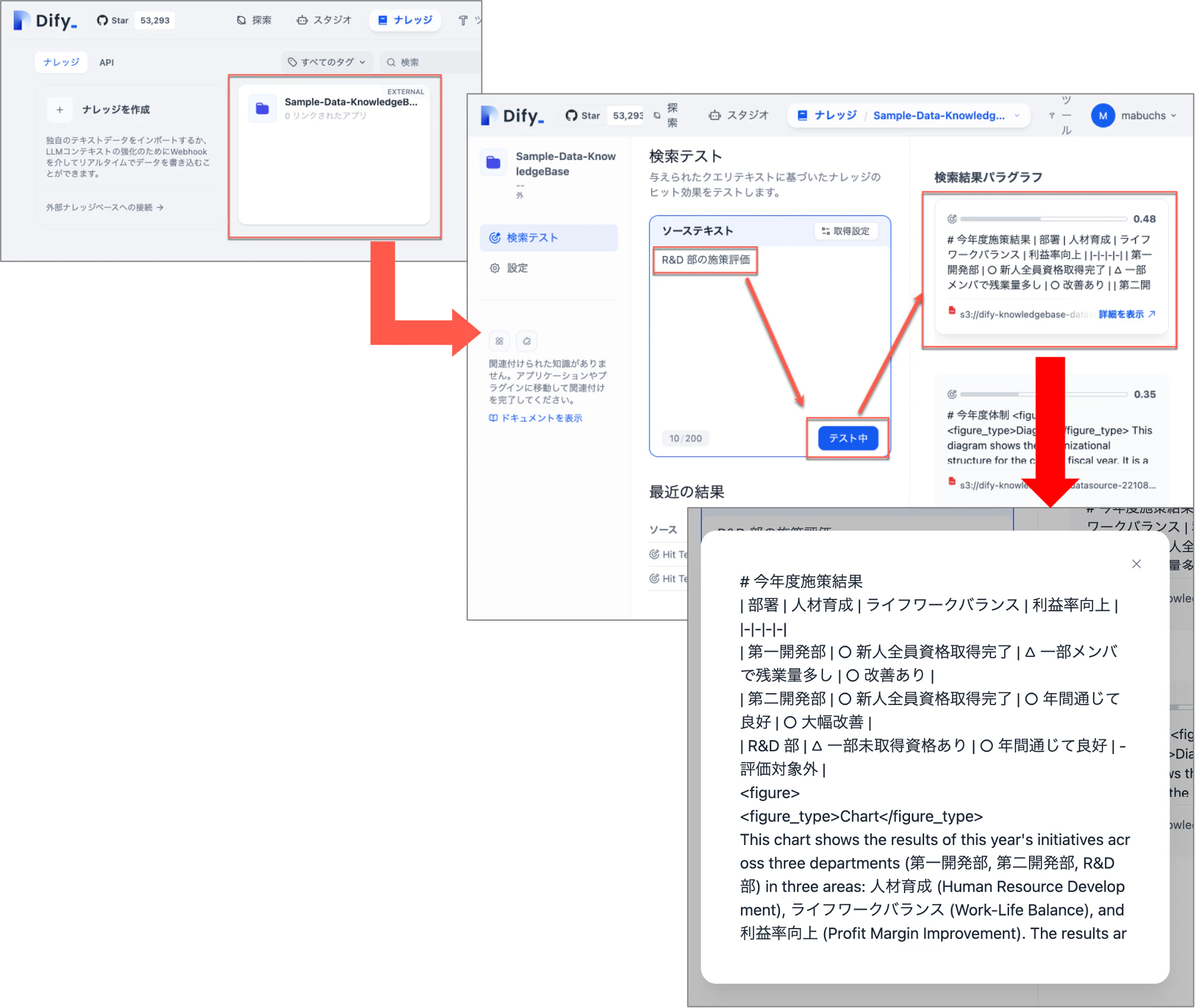1195x1008 pixels.
Task: Close the 今年度施策結果 detail dialog
Action: click(1136, 564)
